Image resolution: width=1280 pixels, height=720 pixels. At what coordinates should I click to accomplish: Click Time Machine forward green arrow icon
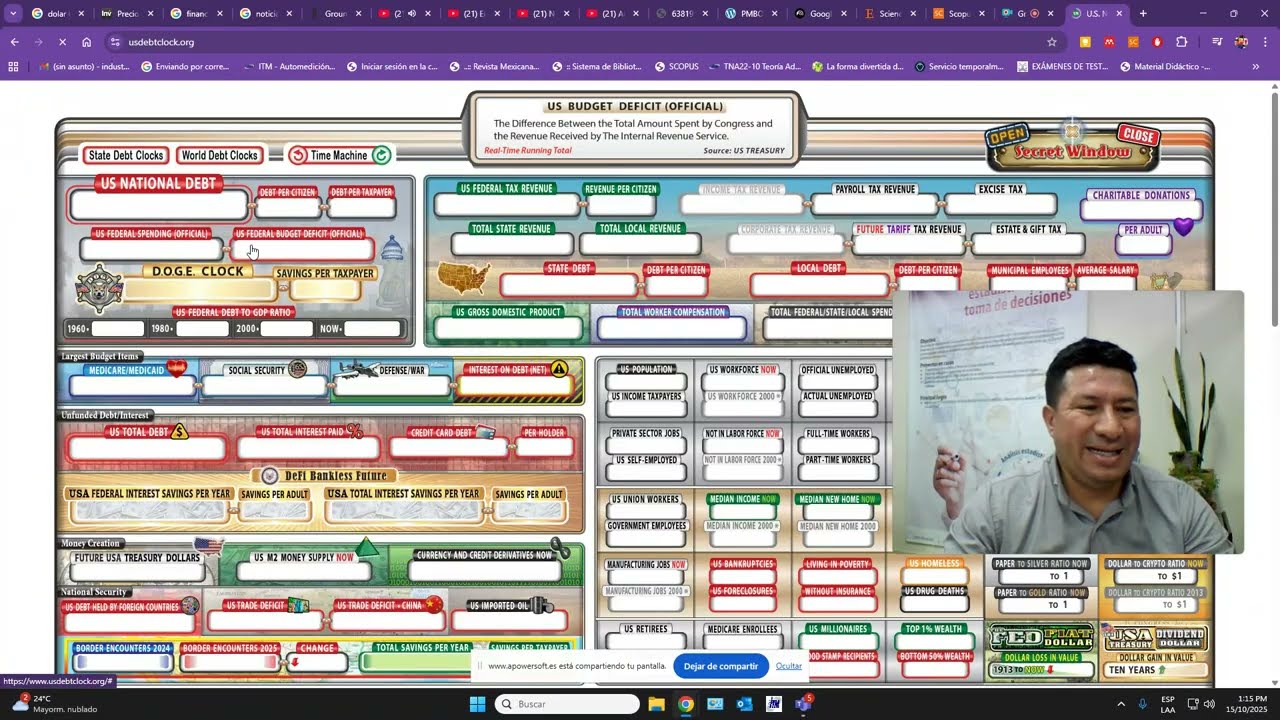[x=381, y=155]
